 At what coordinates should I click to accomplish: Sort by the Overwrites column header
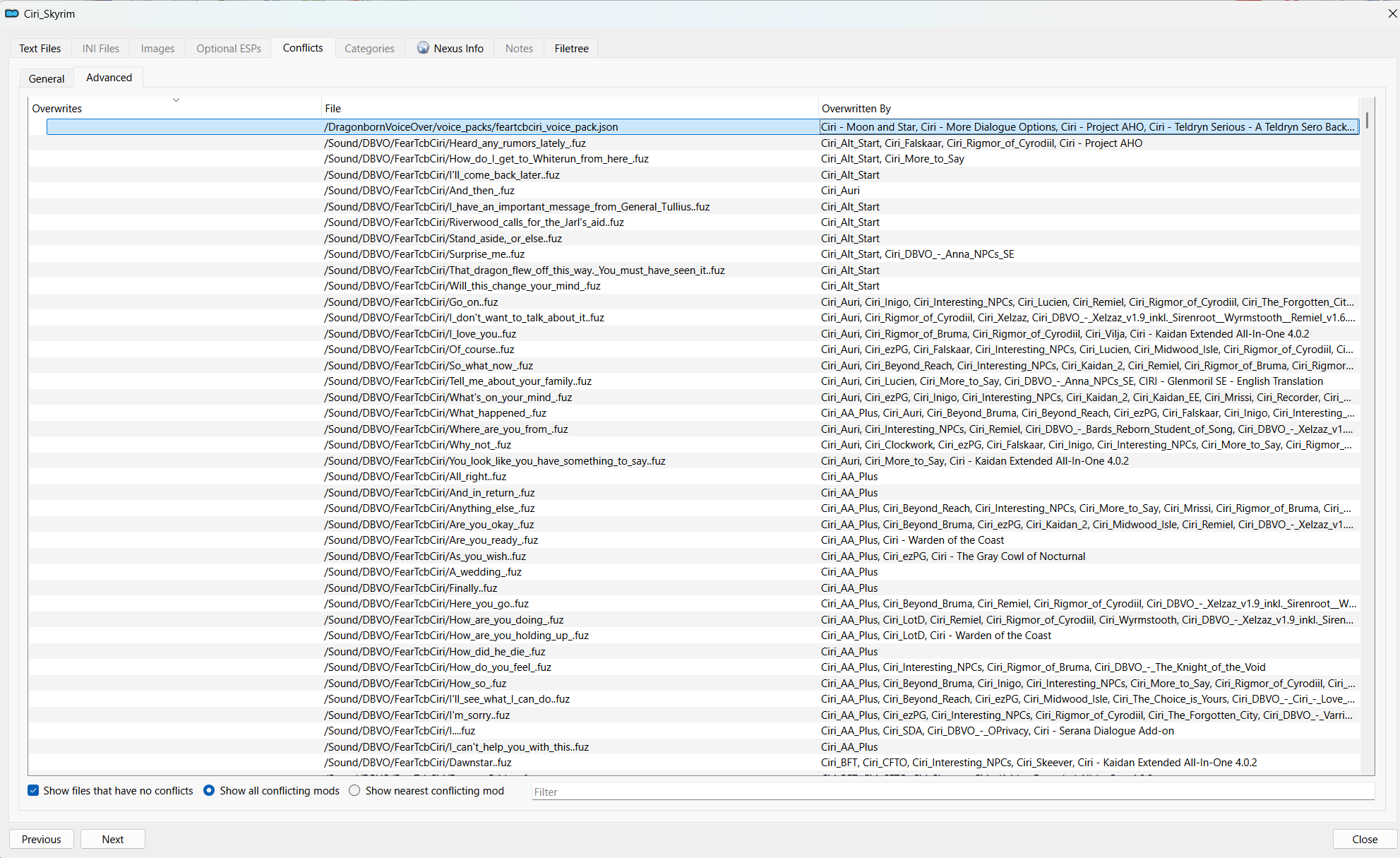coord(174,108)
